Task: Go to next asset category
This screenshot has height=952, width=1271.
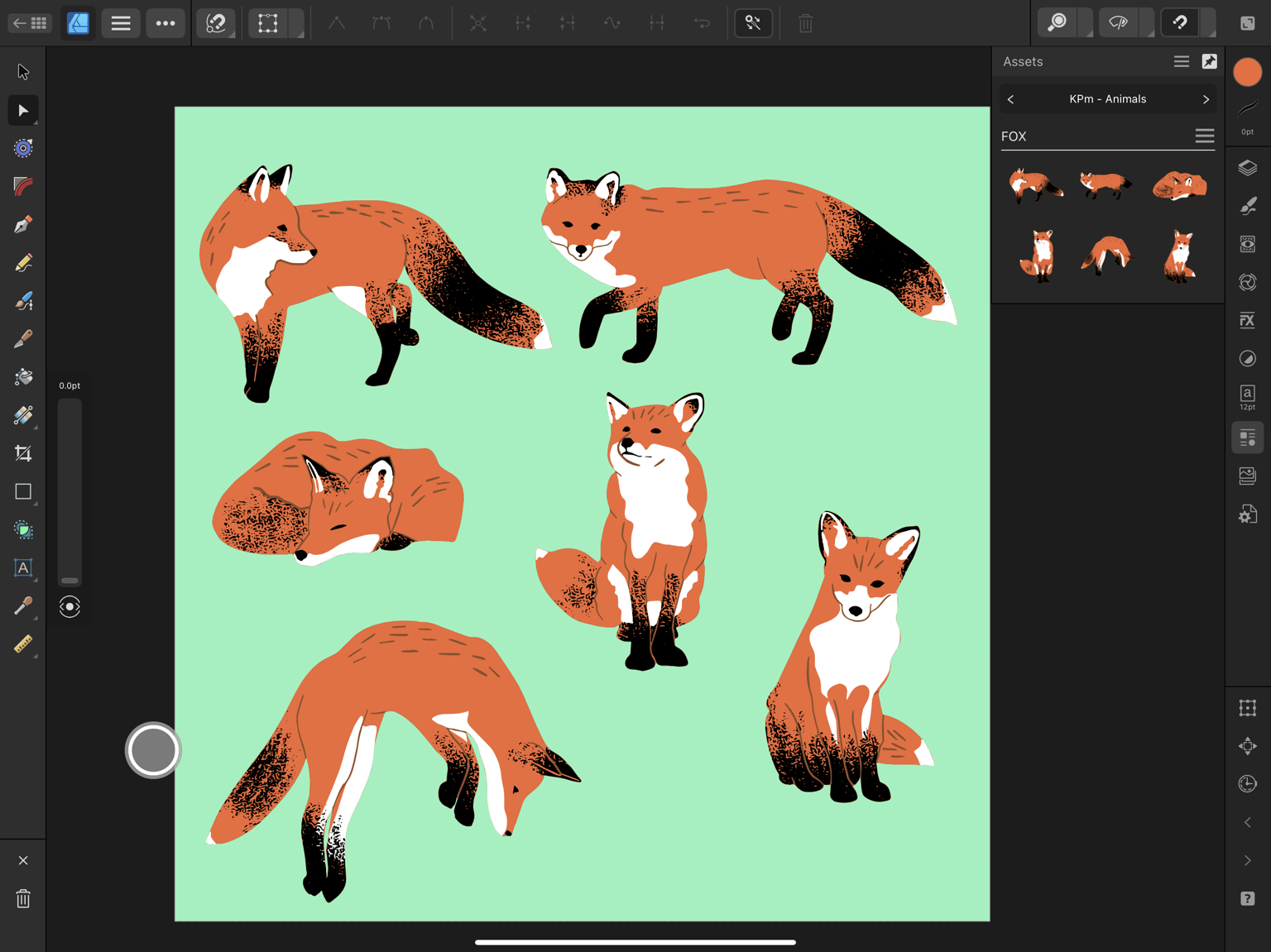Action: pos(1206,99)
